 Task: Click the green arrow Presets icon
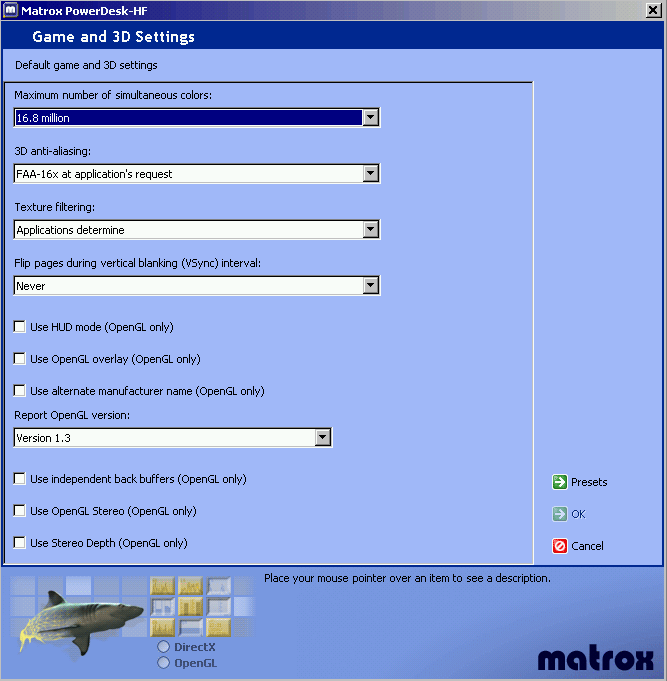(560, 482)
